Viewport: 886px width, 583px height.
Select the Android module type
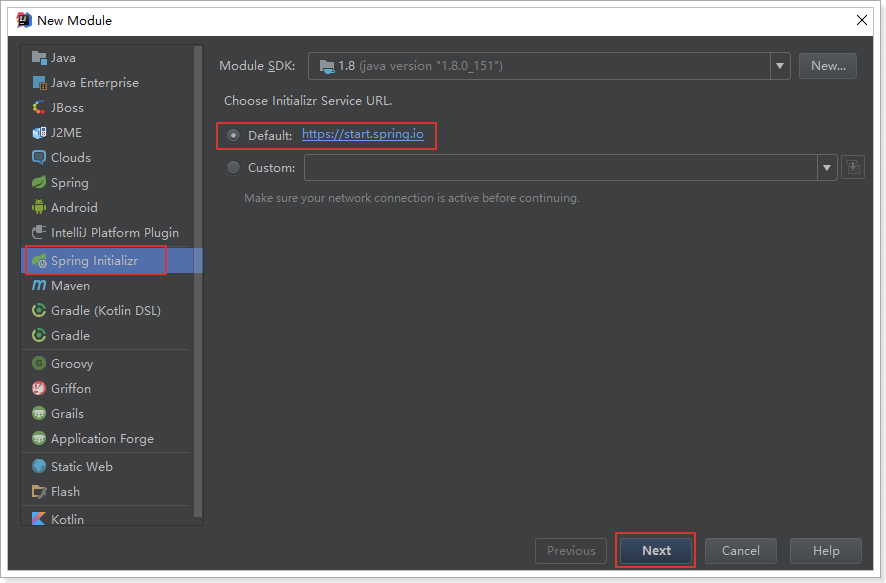[70, 207]
